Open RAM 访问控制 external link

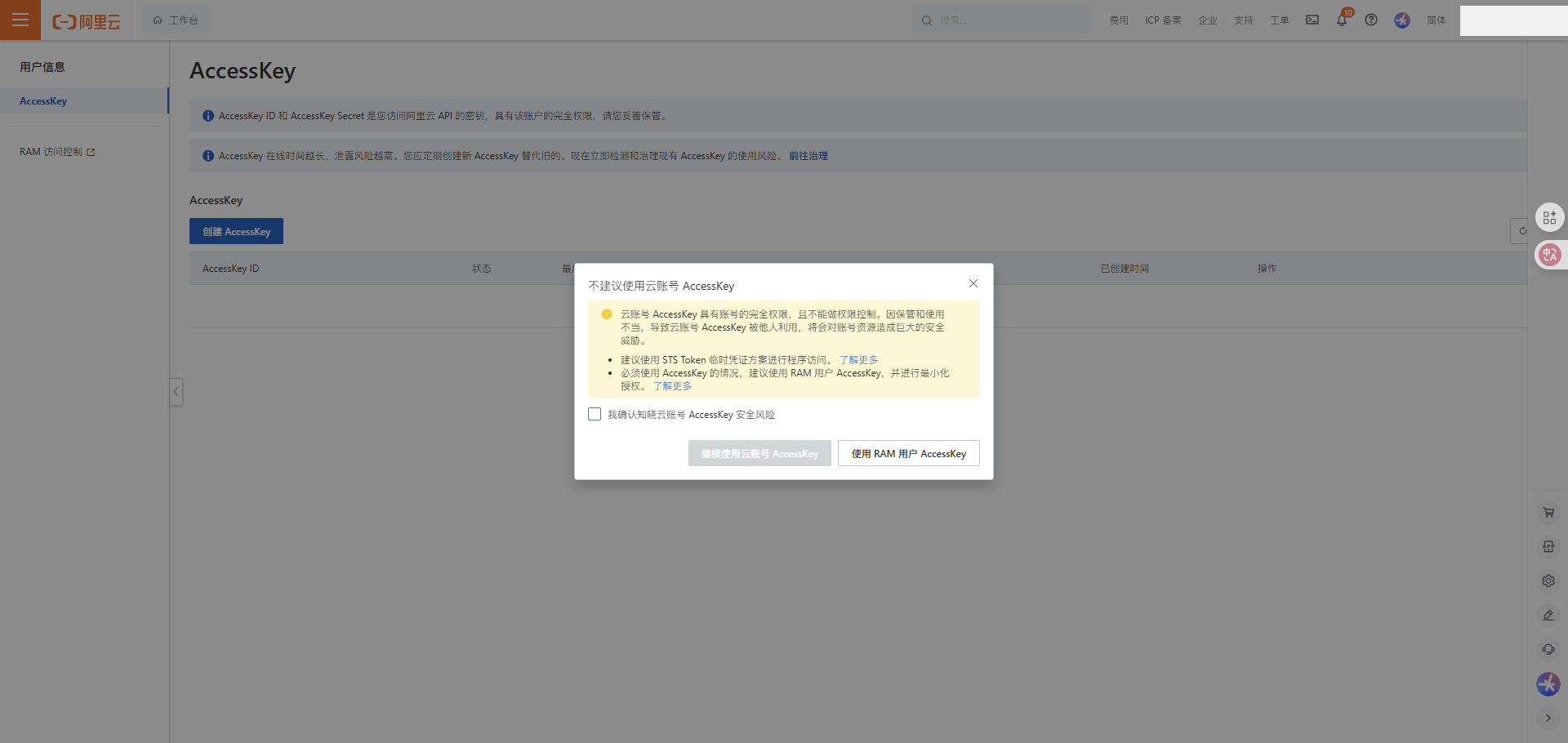57,152
